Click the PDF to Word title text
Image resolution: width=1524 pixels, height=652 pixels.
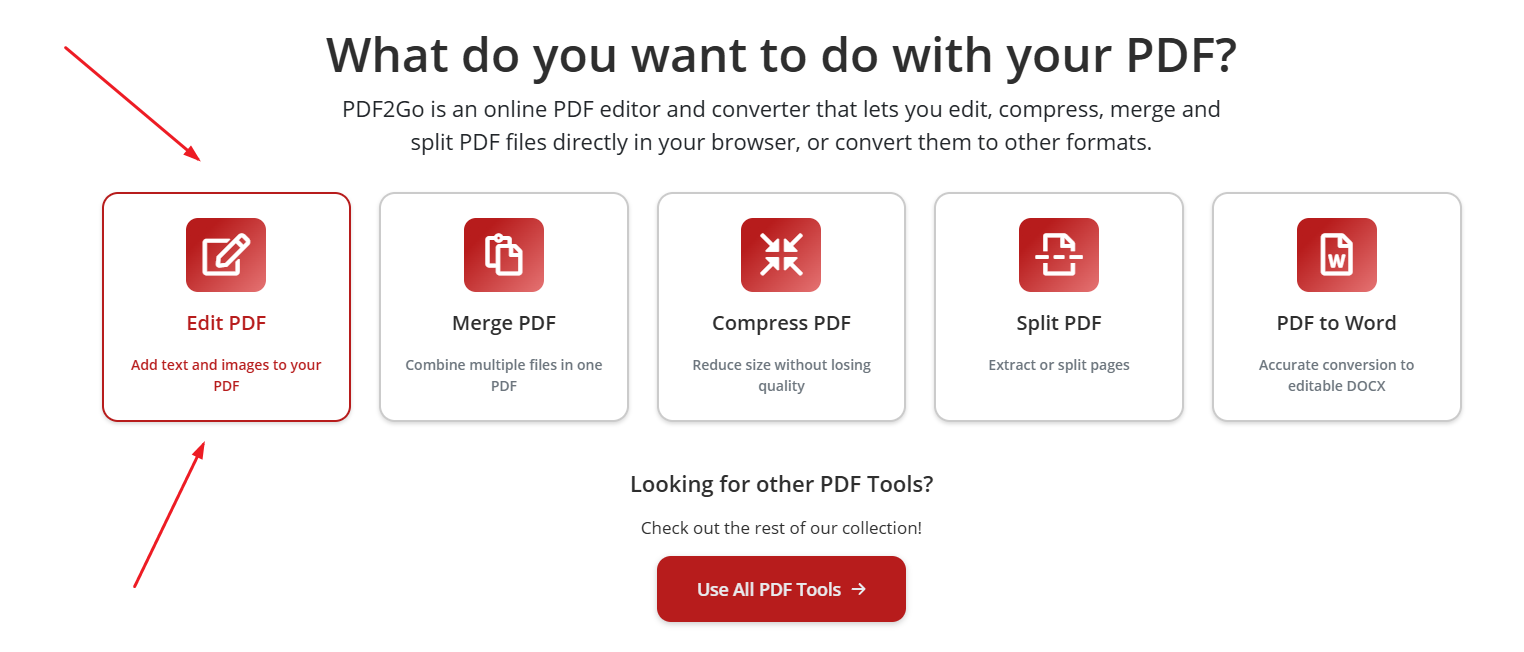tap(1336, 323)
